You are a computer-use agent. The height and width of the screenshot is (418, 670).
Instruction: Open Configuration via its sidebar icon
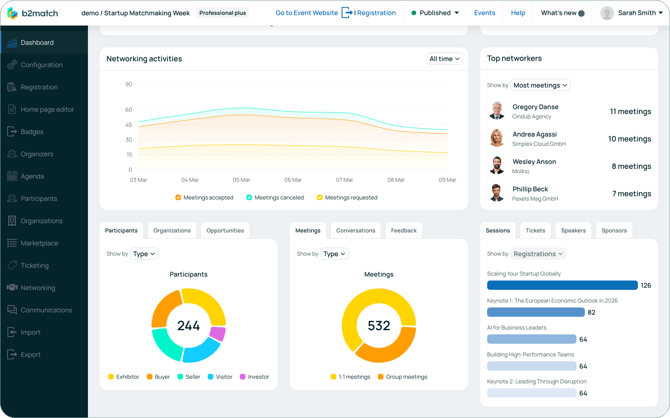point(12,65)
